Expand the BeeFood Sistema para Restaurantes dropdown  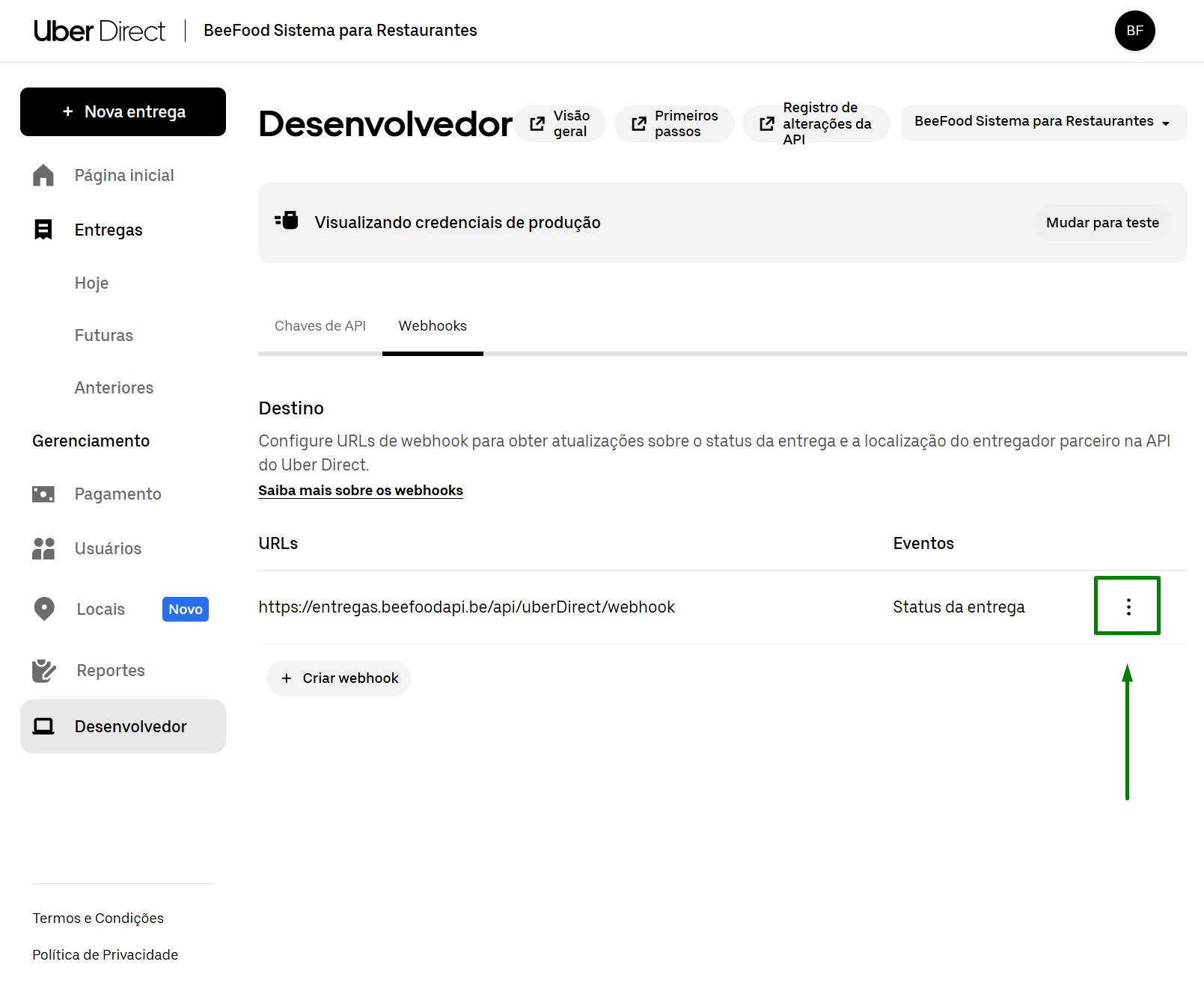1043,122
